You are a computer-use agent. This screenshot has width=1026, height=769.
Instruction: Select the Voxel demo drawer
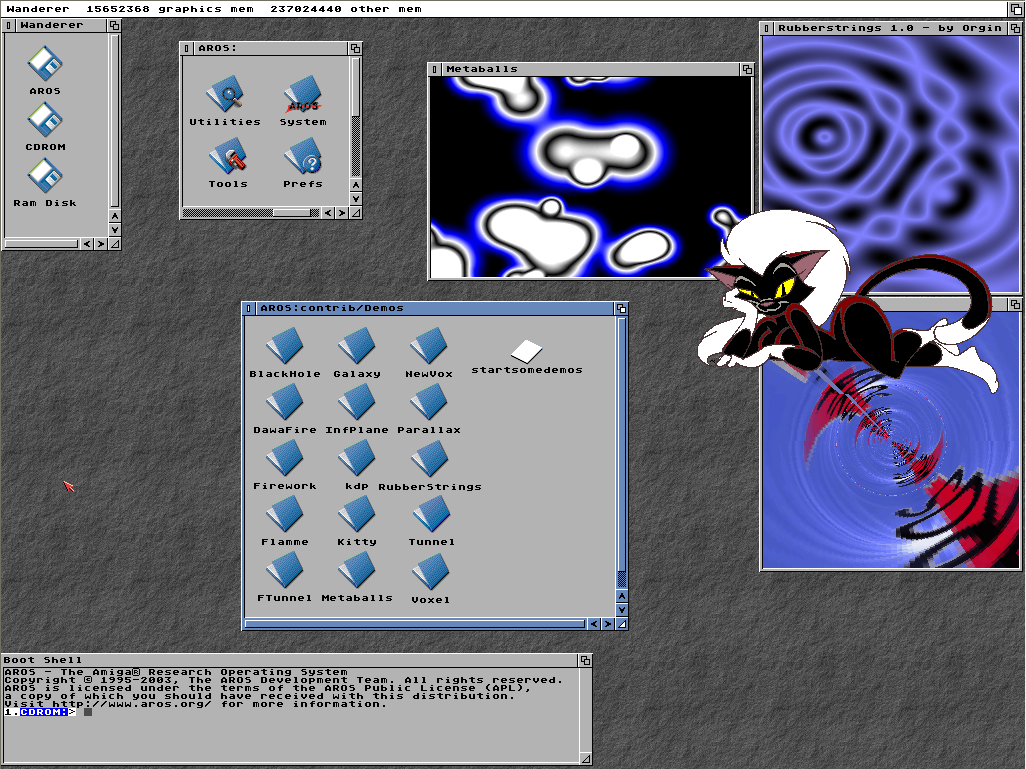(431, 579)
